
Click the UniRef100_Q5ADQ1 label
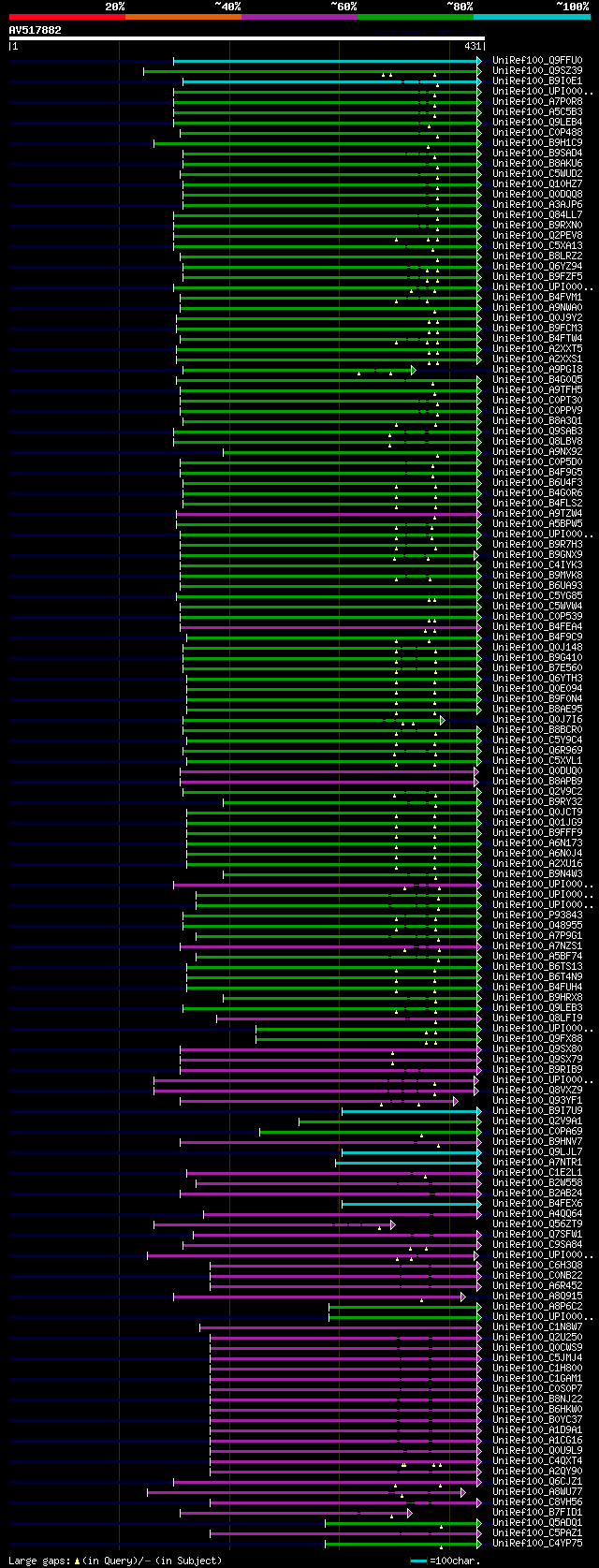[537, 1523]
